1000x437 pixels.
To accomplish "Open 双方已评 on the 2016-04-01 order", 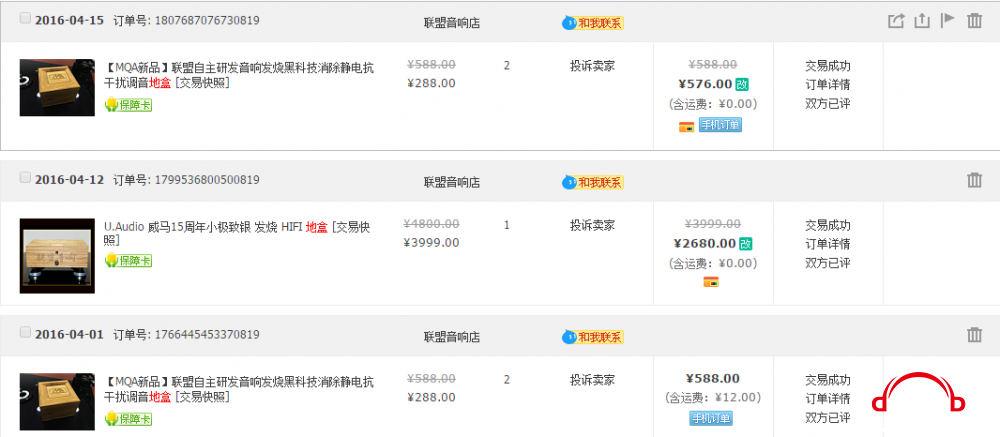I will pos(828,418).
